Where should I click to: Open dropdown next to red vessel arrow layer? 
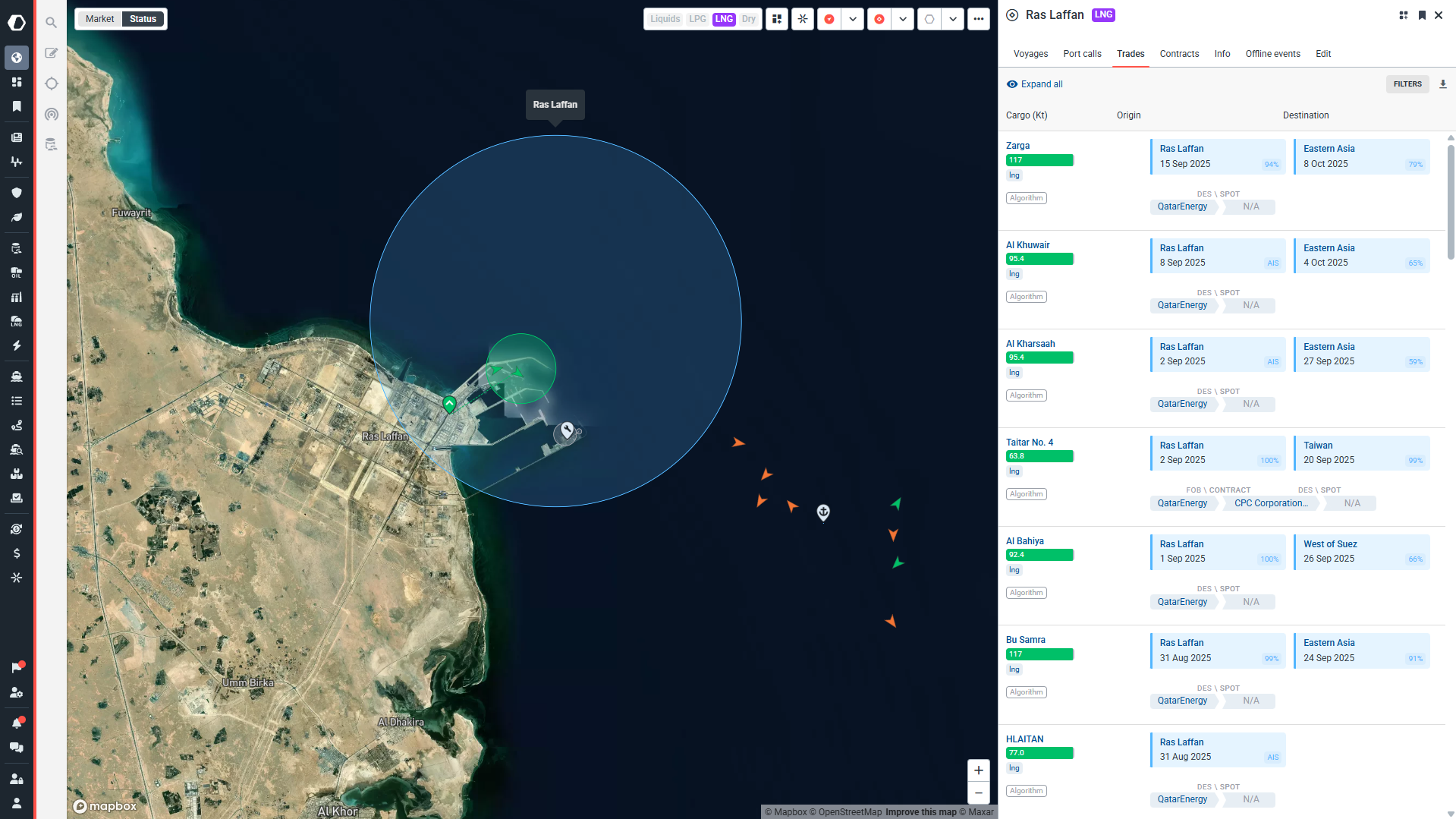[x=853, y=19]
